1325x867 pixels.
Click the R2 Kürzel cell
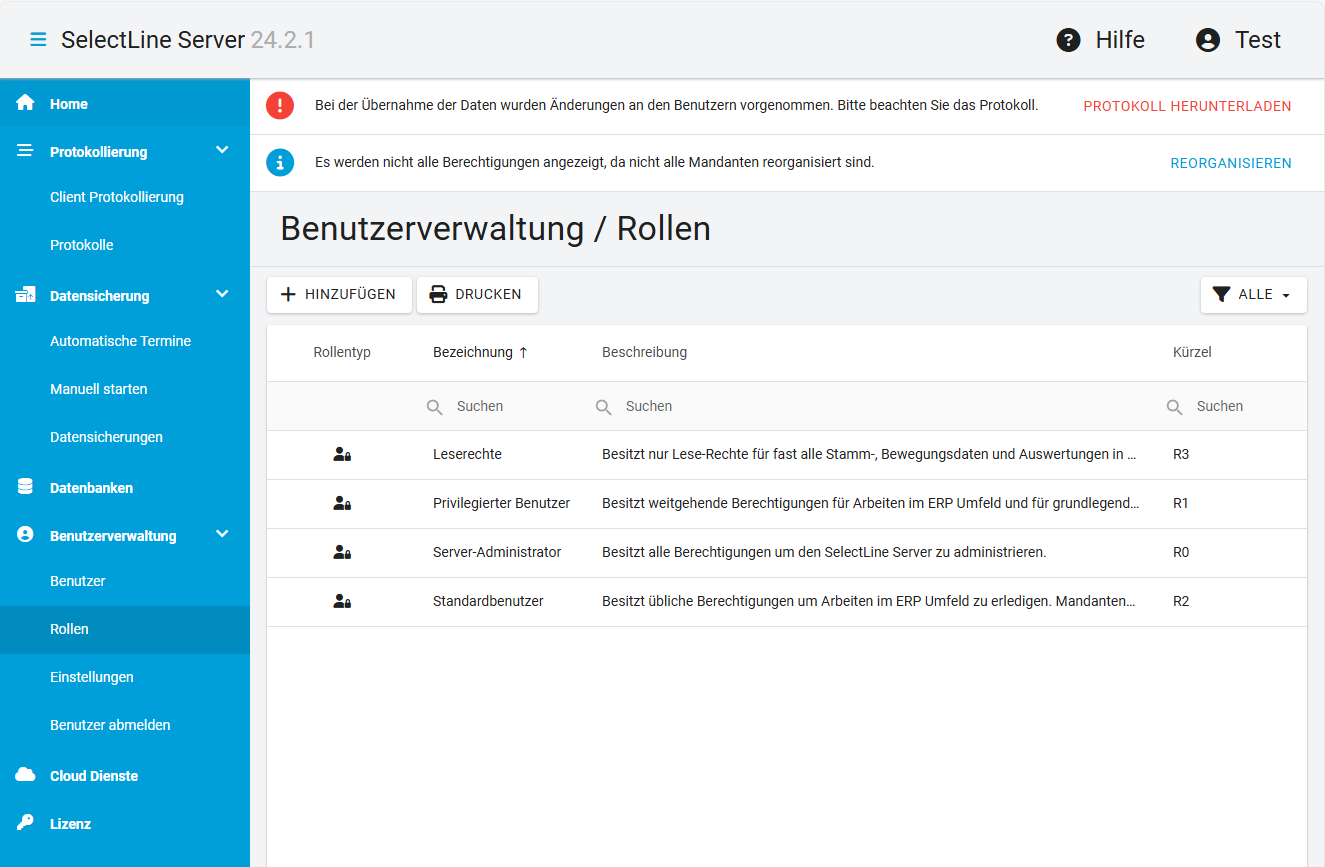(x=1181, y=601)
